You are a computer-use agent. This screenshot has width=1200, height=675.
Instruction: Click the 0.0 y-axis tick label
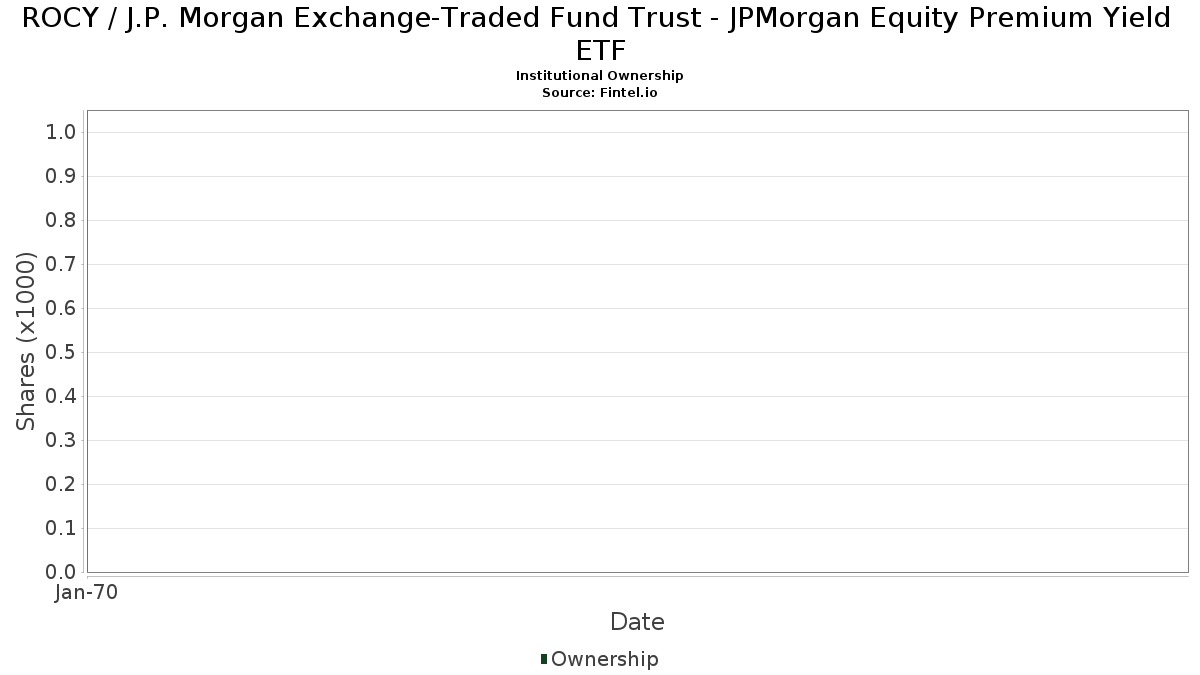62,572
